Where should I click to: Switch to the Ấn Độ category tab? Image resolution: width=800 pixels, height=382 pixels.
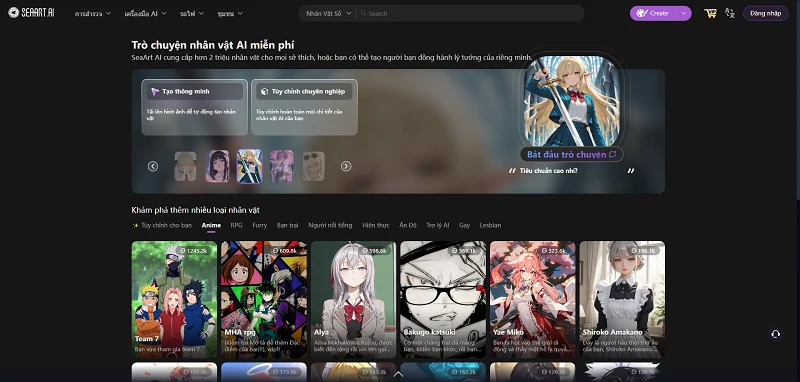(x=408, y=225)
